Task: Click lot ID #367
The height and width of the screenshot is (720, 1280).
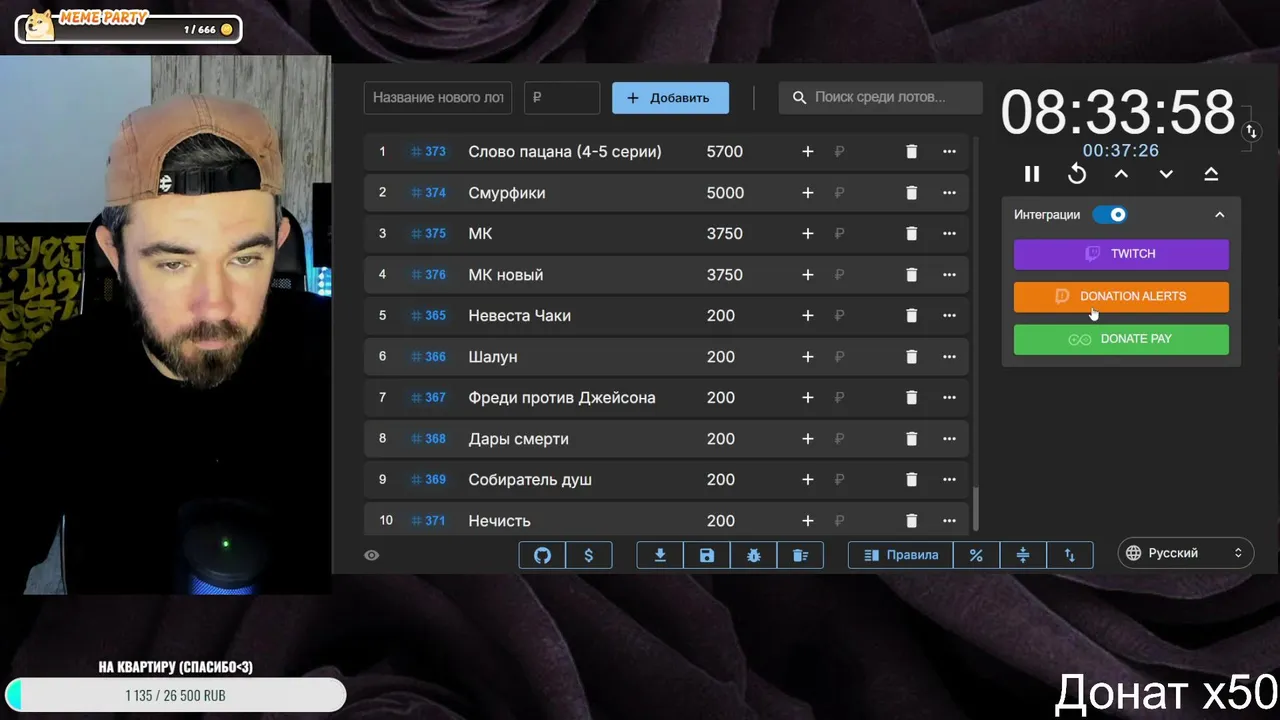Action: (429, 398)
